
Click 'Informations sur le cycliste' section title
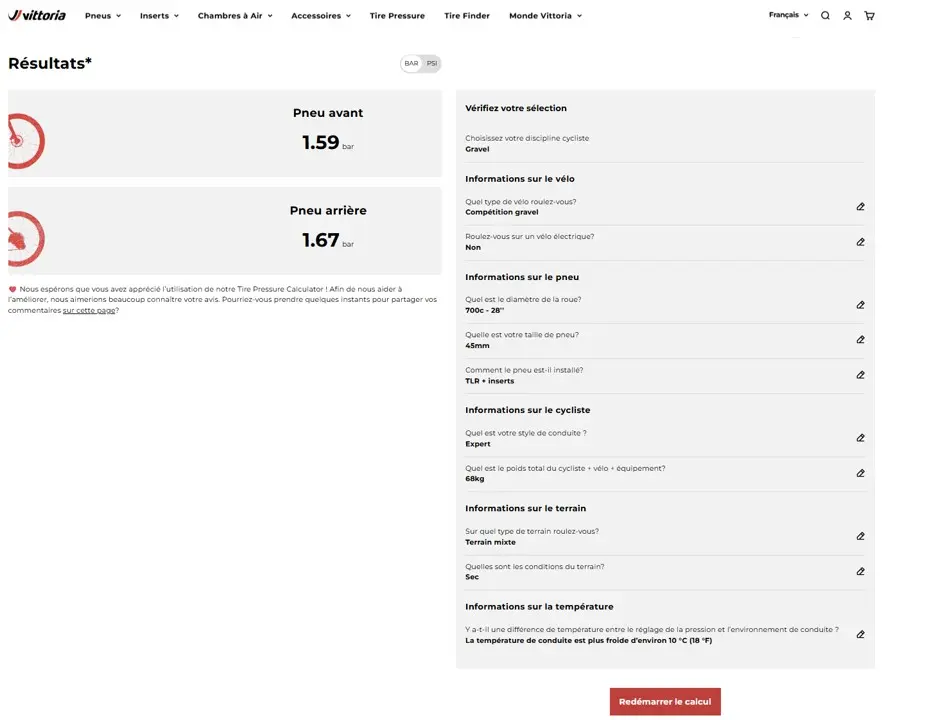point(528,410)
